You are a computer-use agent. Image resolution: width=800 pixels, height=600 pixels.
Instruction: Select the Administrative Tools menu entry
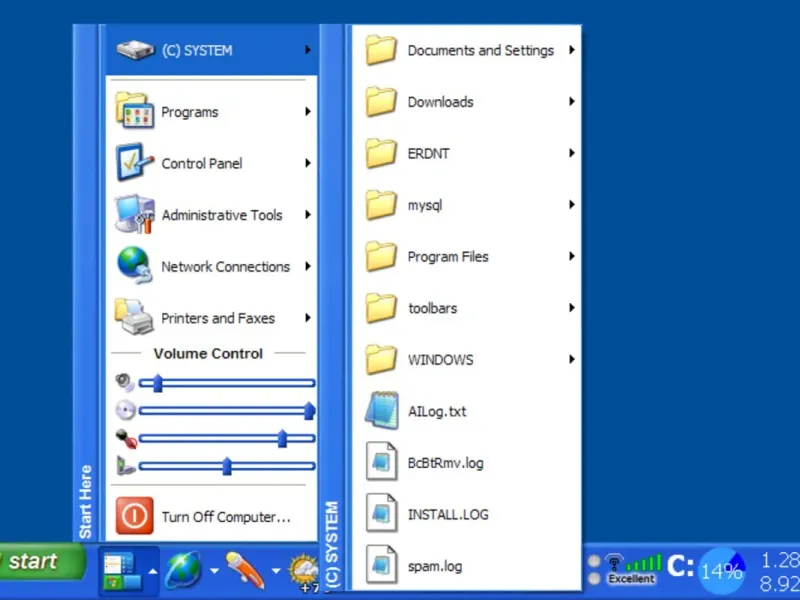pyautogui.click(x=212, y=214)
